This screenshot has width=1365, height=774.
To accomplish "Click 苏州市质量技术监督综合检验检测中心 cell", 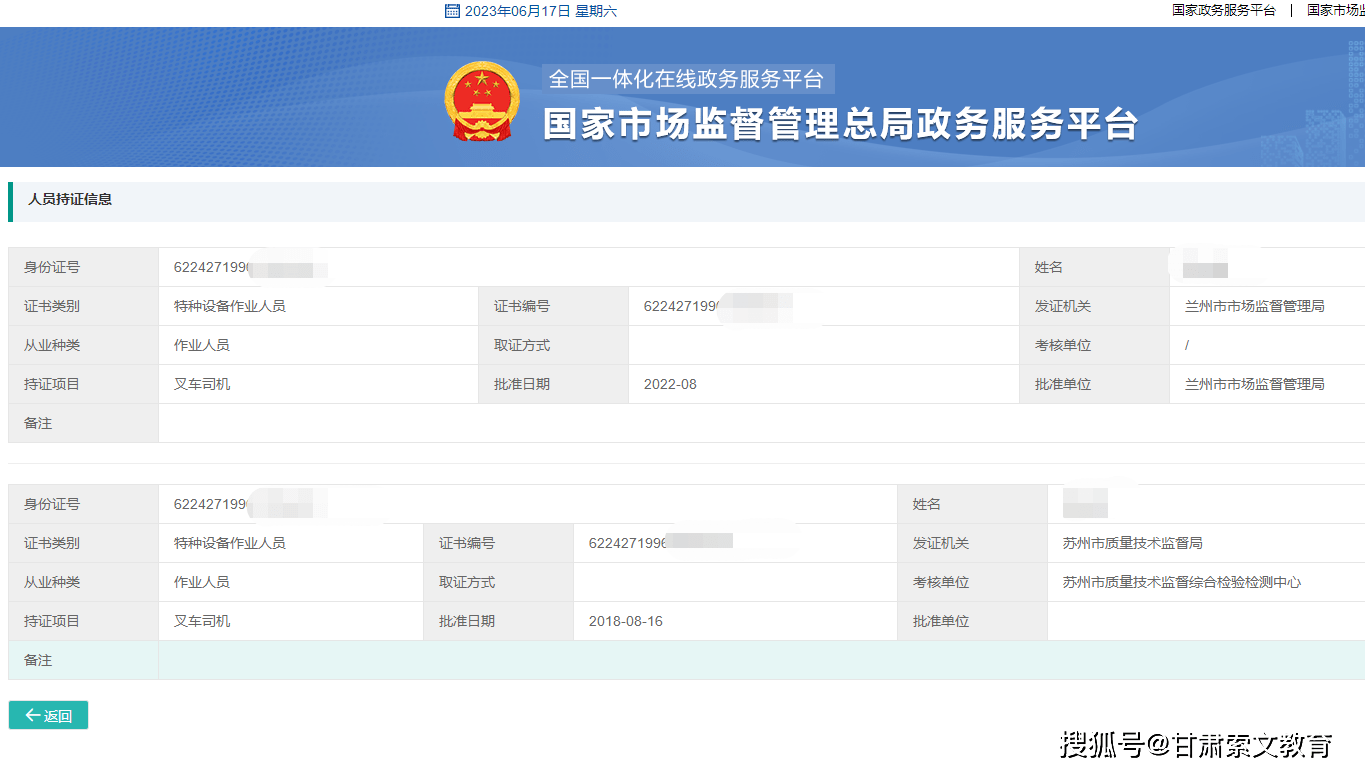I will tap(1182, 582).
